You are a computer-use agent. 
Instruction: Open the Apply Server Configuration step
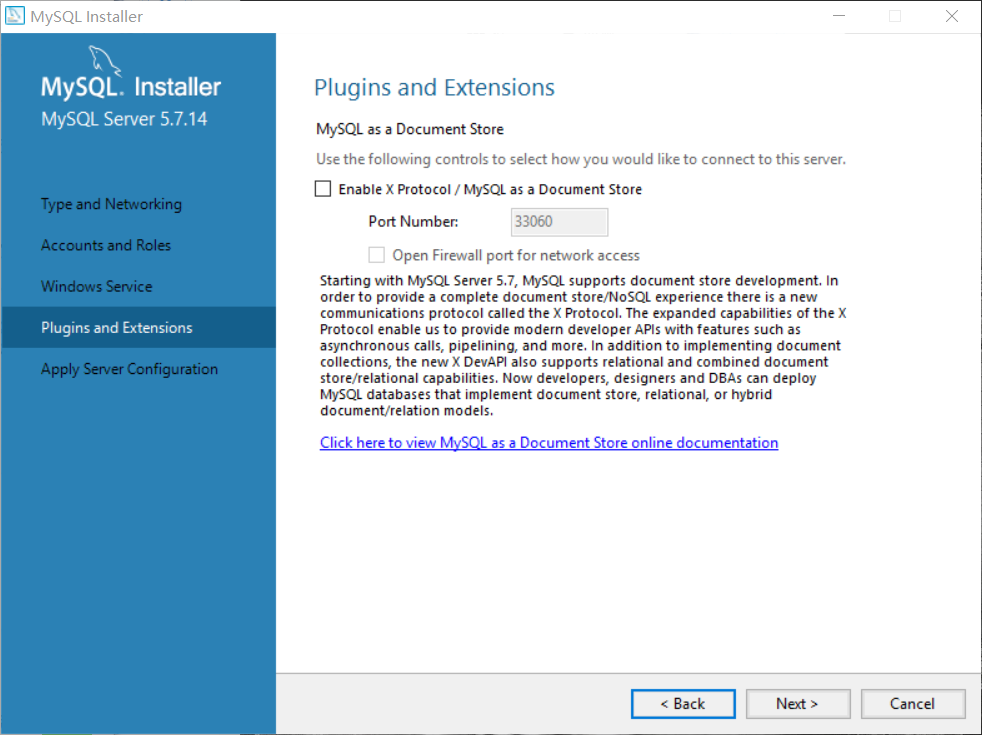pyautogui.click(x=129, y=368)
